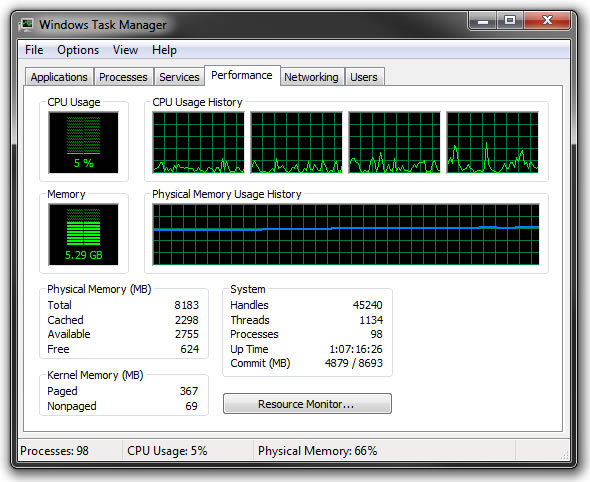Open the File menu
This screenshot has height=482, width=590.
pyautogui.click(x=34, y=50)
